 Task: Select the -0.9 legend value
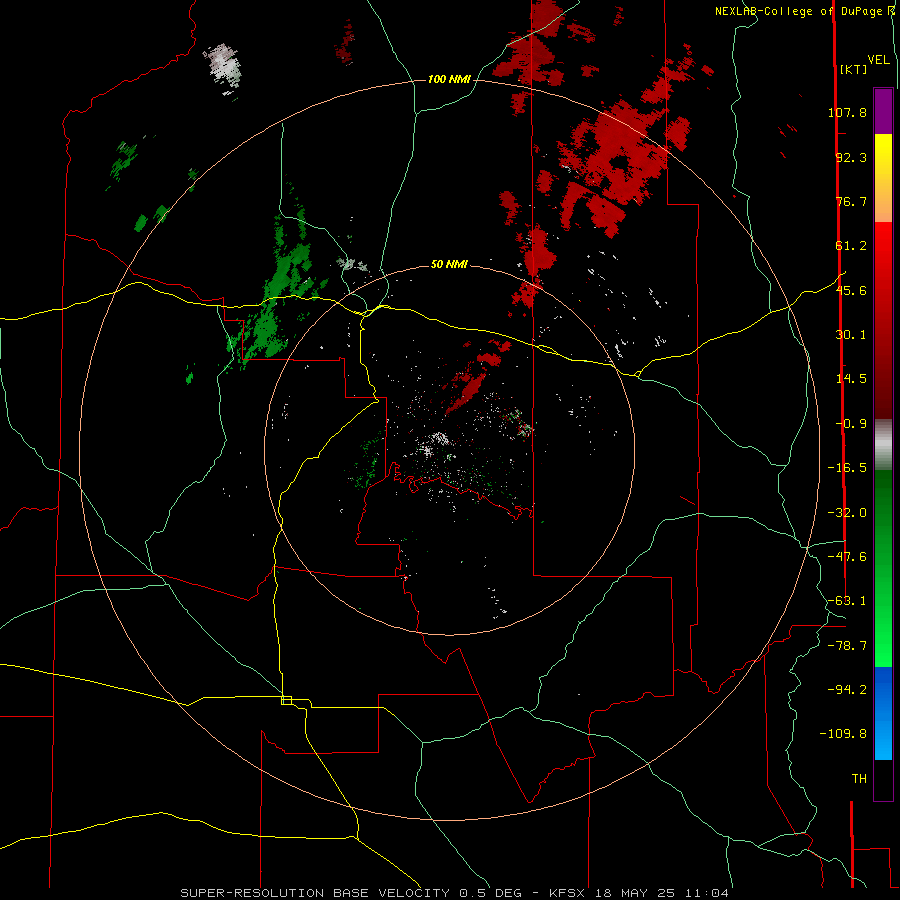851,424
